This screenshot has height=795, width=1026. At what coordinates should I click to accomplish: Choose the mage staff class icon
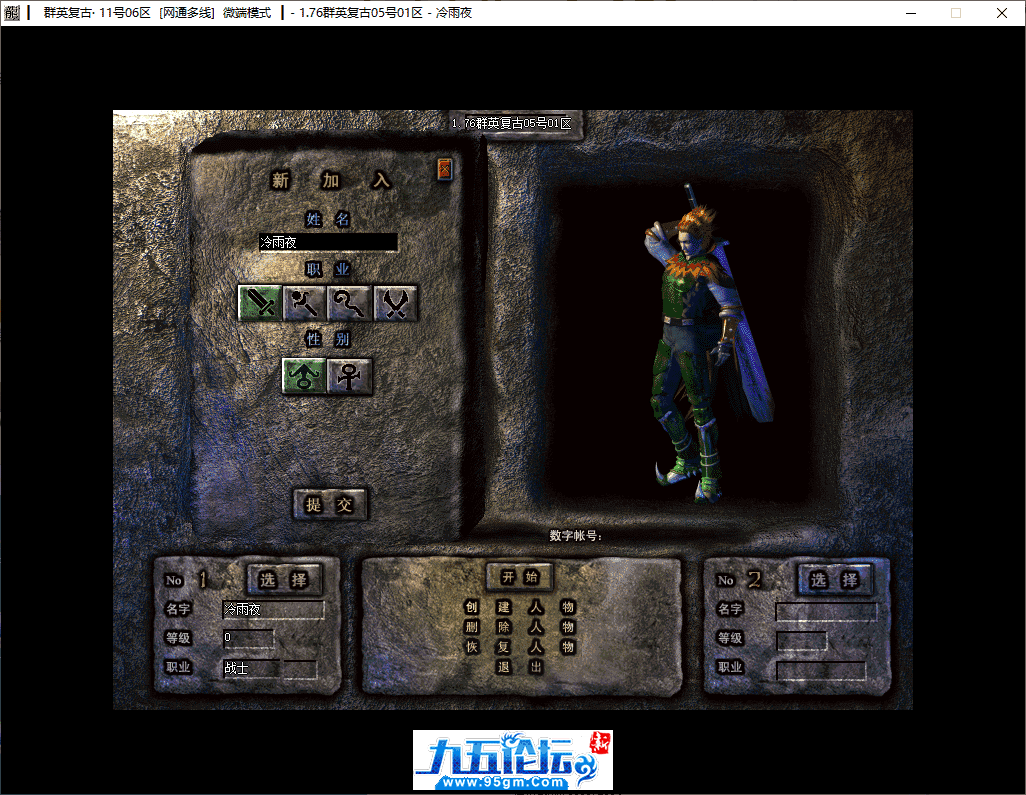coord(305,303)
